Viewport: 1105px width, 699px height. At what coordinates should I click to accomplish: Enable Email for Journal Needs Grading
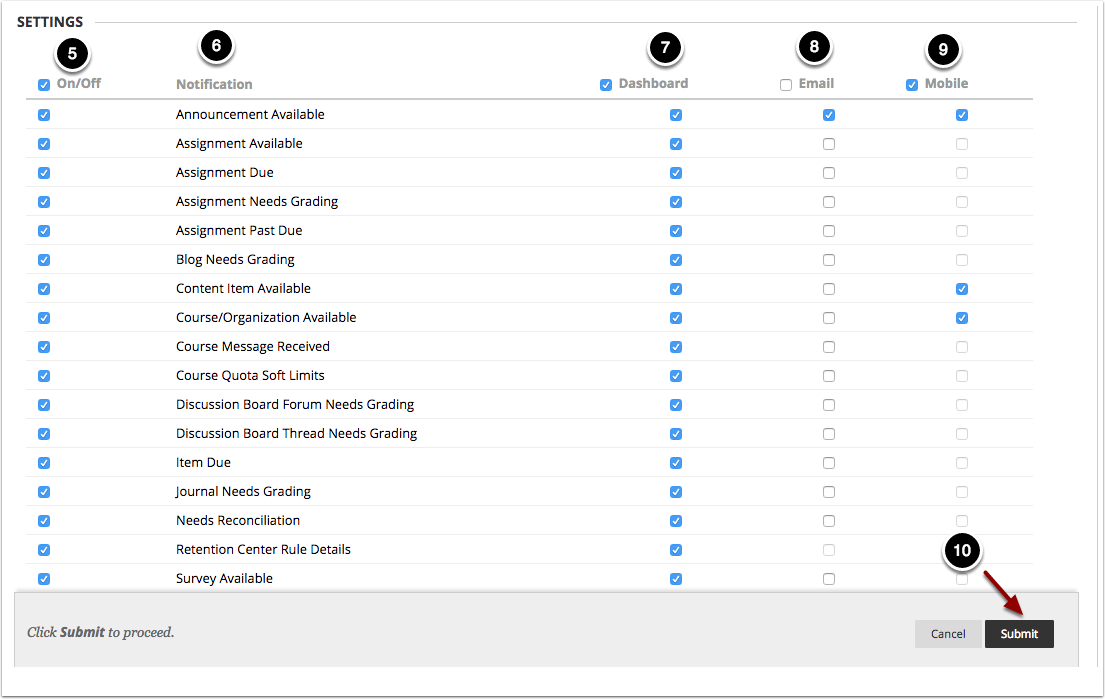(x=829, y=492)
